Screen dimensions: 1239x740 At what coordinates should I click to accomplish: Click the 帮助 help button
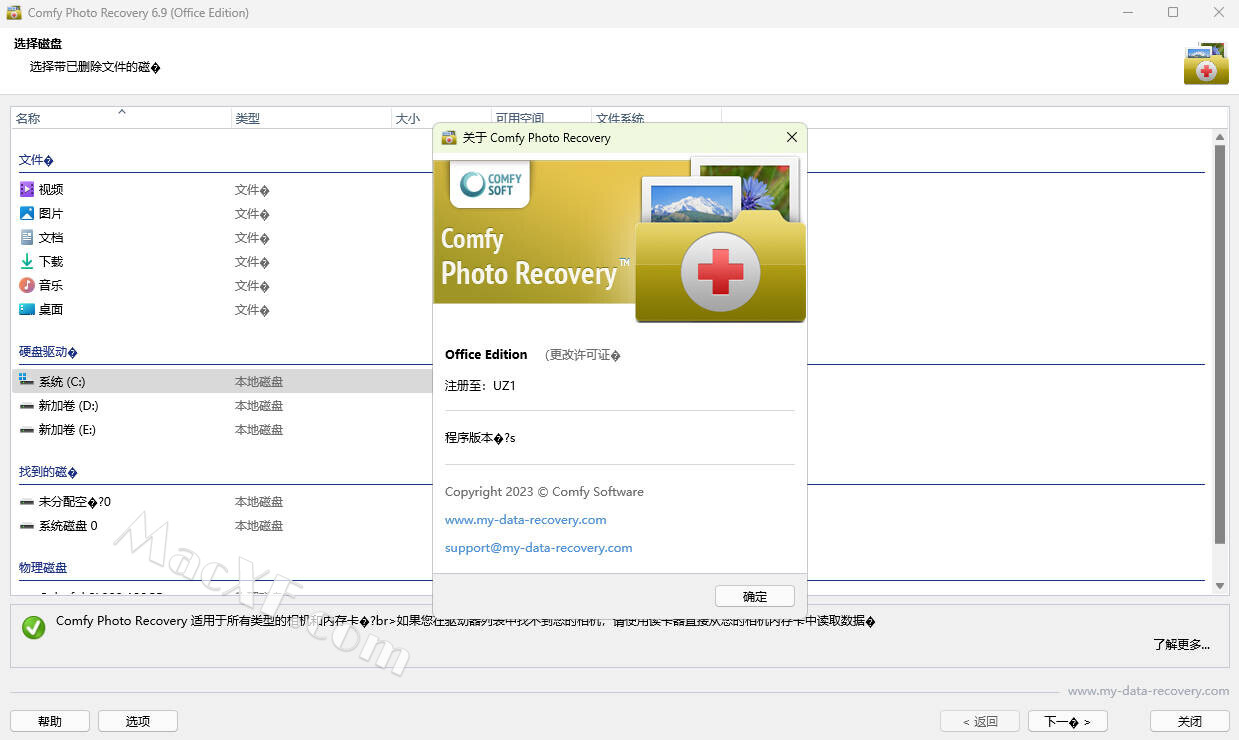click(50, 721)
